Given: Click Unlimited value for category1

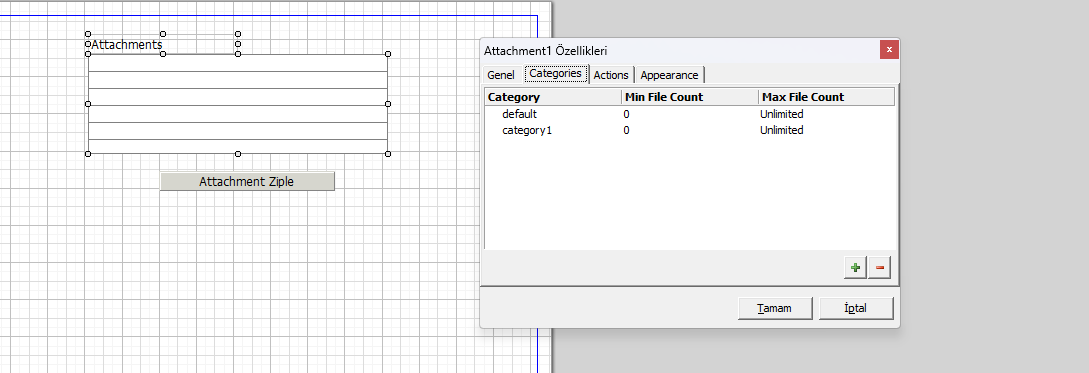Looking at the screenshot, I should click(781, 130).
